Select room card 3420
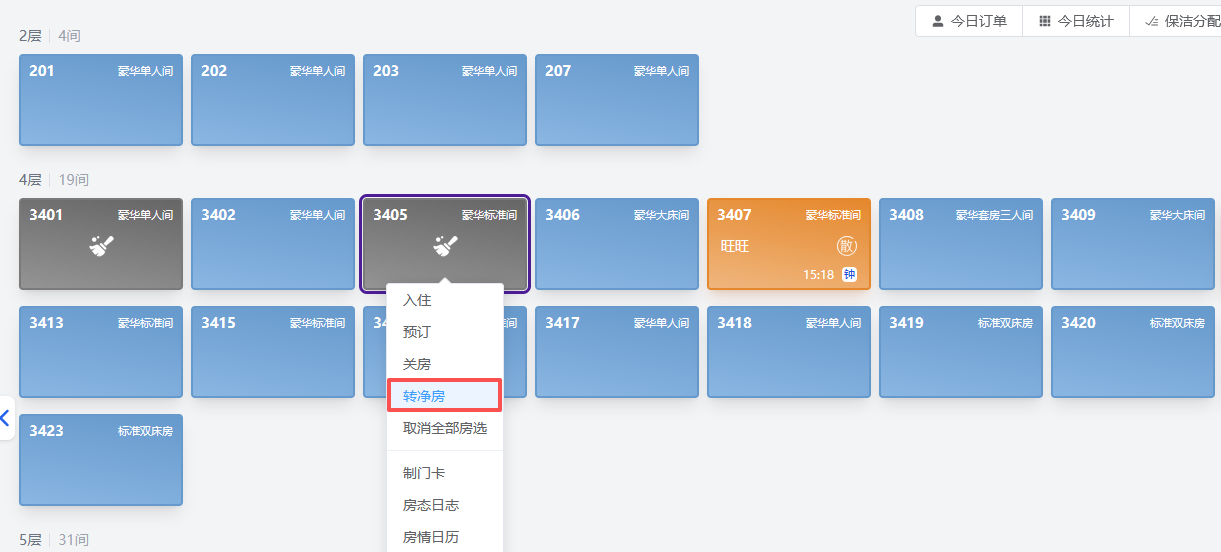The image size is (1221, 552). pos(1133,352)
